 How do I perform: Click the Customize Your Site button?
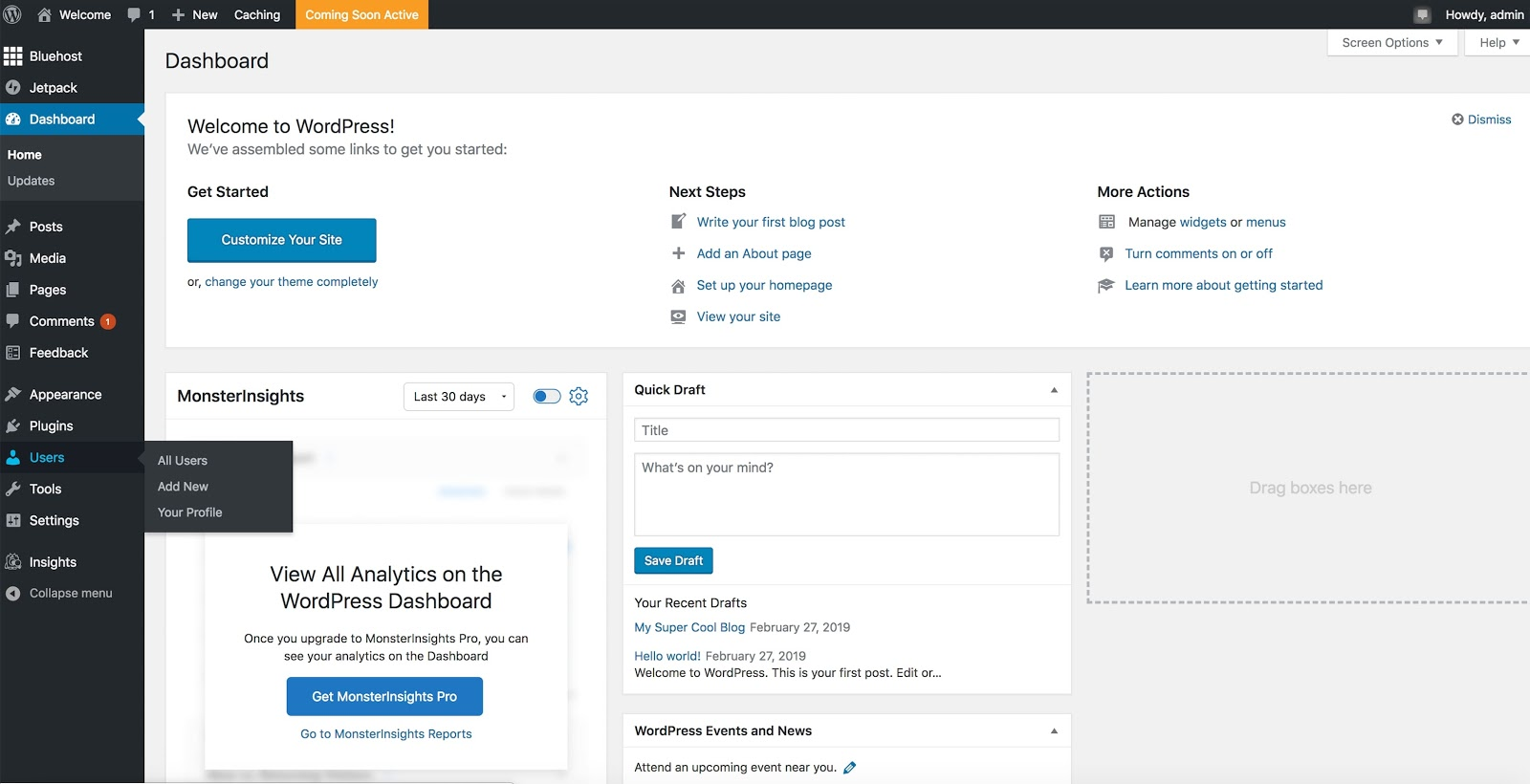point(282,240)
